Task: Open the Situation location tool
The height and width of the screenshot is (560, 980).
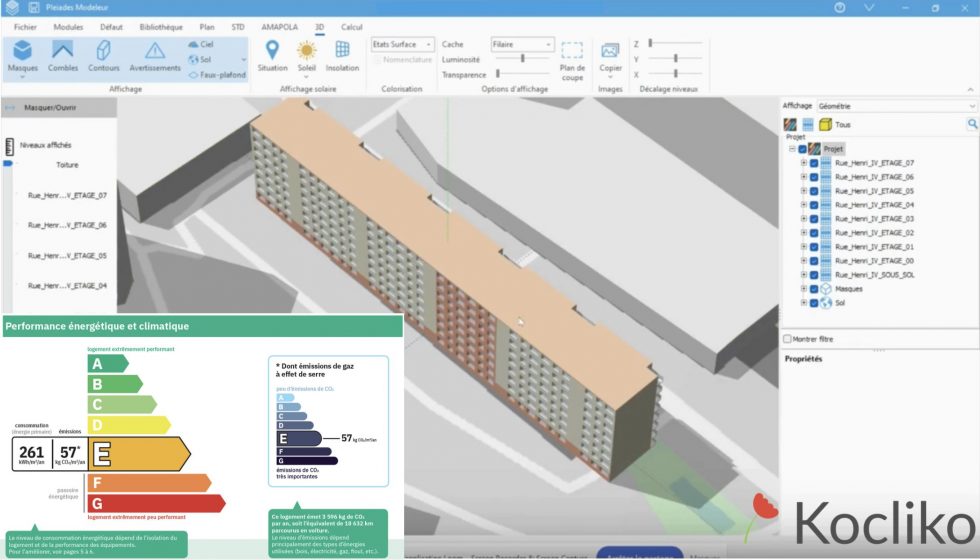Action: [x=272, y=55]
